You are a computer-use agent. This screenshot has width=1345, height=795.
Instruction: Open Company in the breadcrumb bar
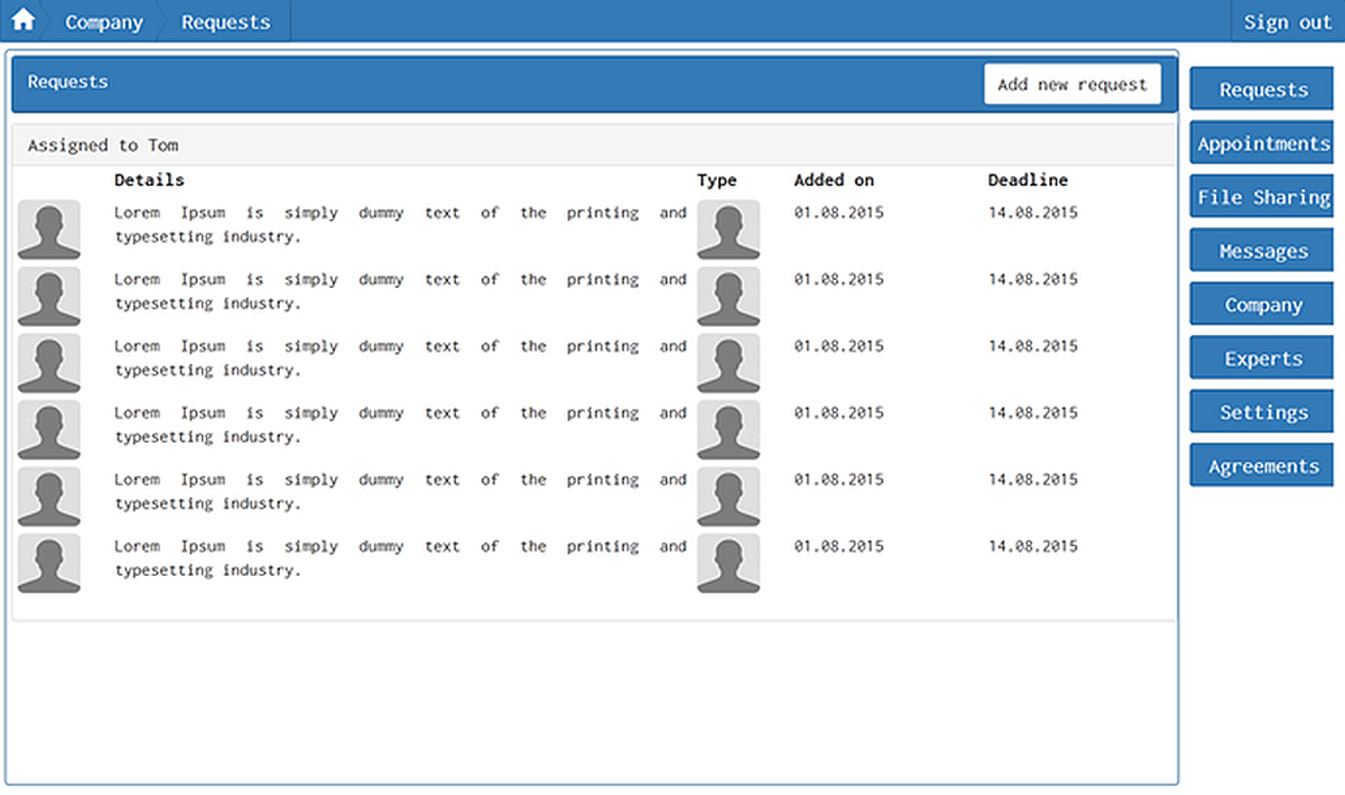tap(103, 22)
